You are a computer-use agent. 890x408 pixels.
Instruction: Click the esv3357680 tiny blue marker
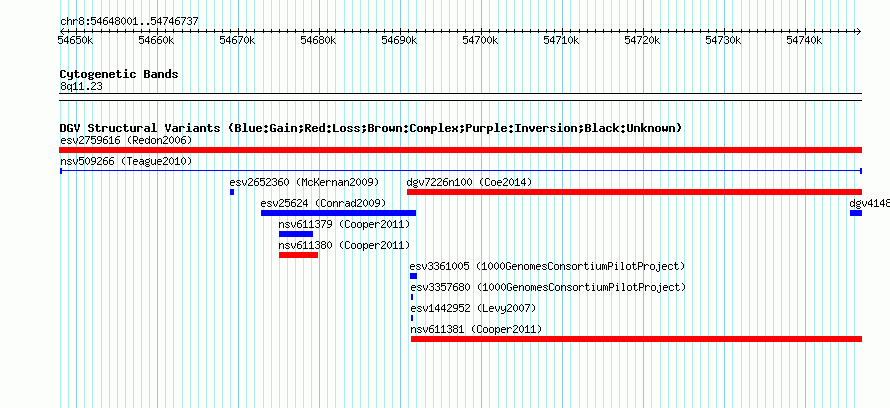(x=412, y=297)
